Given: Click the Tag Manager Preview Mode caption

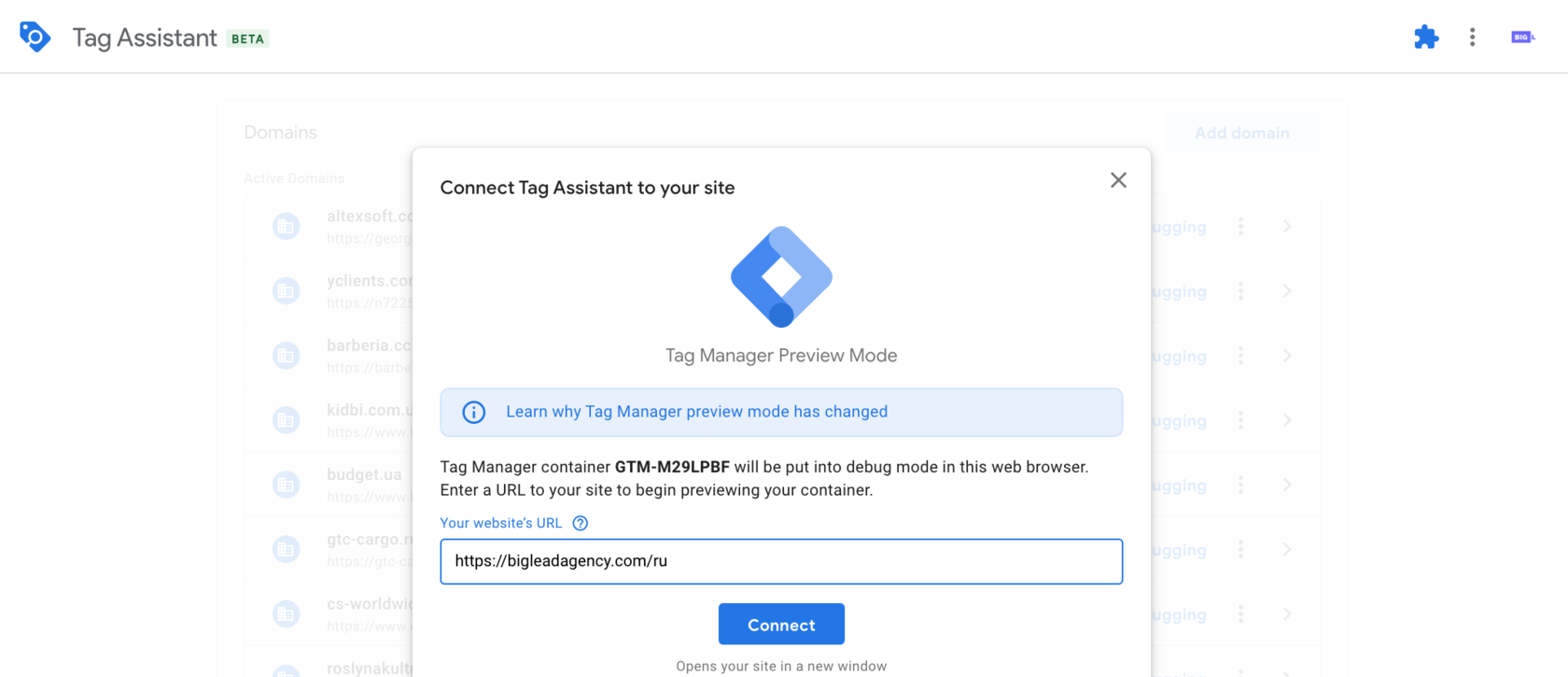Looking at the screenshot, I should point(781,356).
